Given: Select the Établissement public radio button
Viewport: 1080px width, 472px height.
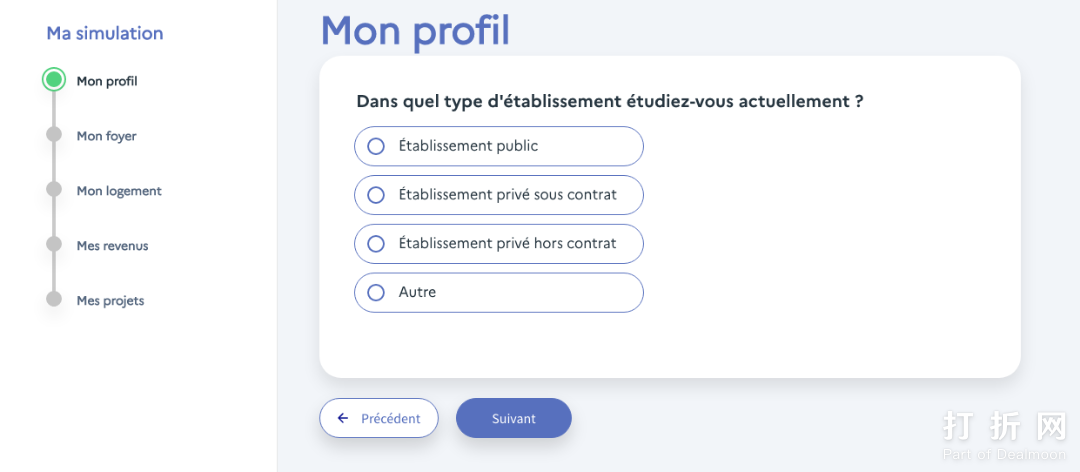Looking at the screenshot, I should pyautogui.click(x=376, y=146).
